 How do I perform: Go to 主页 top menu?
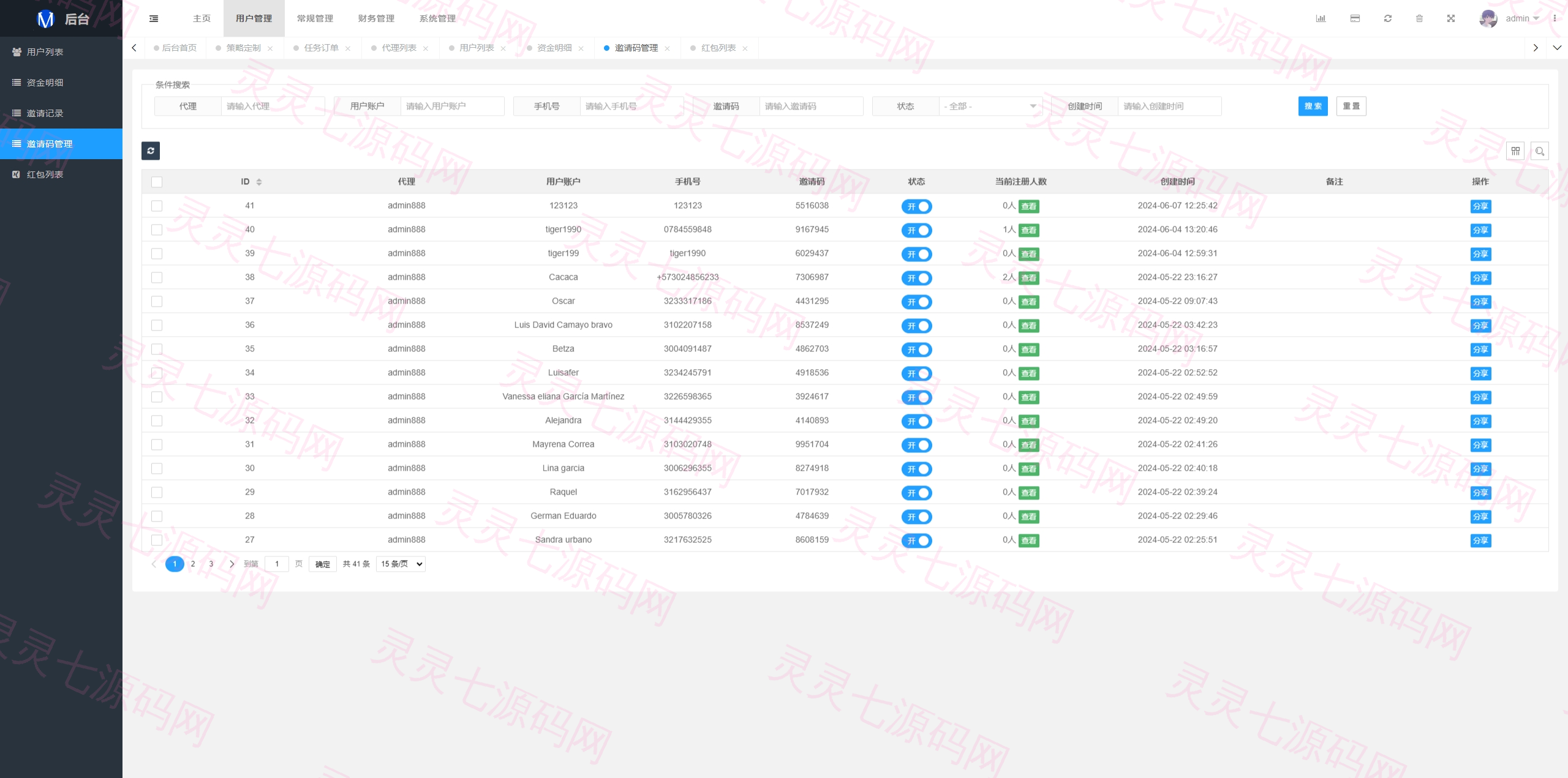(x=202, y=18)
